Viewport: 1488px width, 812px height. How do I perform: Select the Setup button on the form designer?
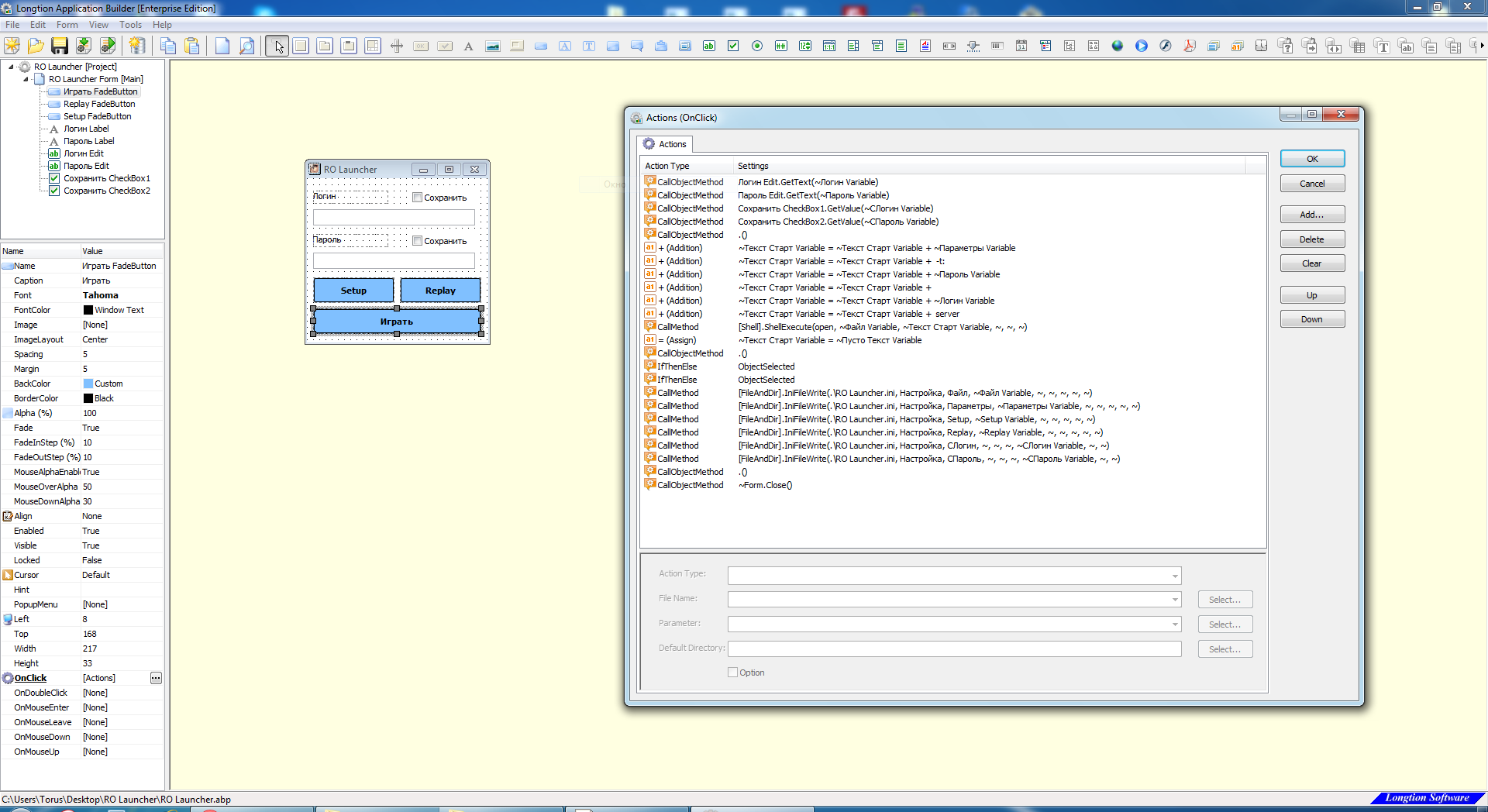point(353,291)
